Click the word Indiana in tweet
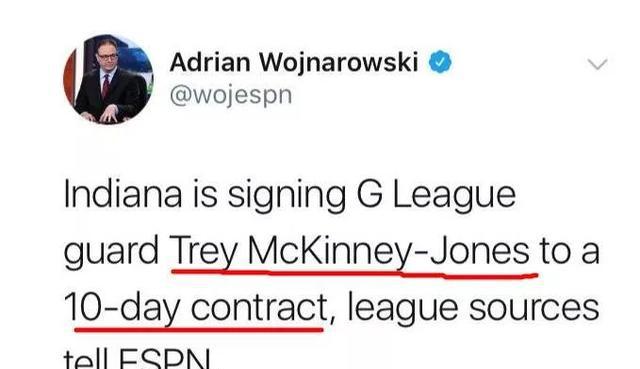The image size is (640, 369). pyautogui.click(x=123, y=194)
